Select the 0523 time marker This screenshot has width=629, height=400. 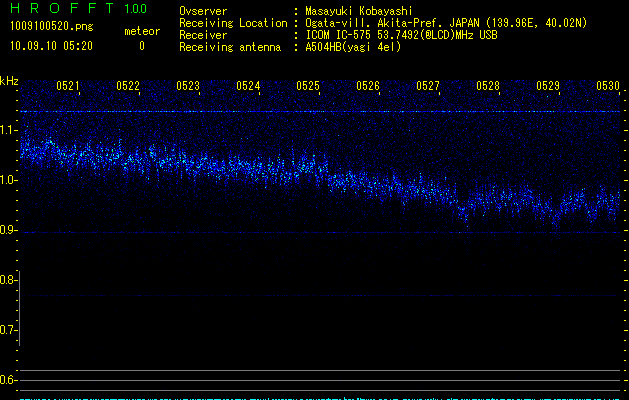[x=188, y=86]
